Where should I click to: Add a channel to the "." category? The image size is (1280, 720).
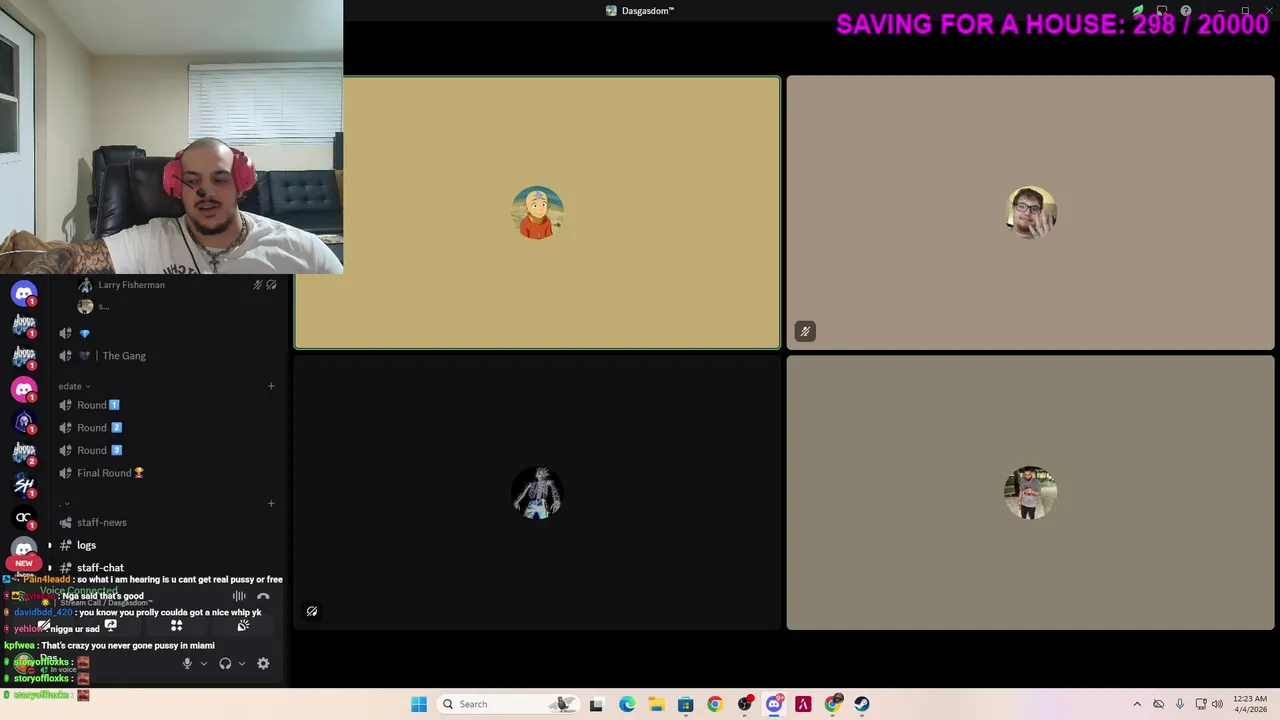pos(271,504)
